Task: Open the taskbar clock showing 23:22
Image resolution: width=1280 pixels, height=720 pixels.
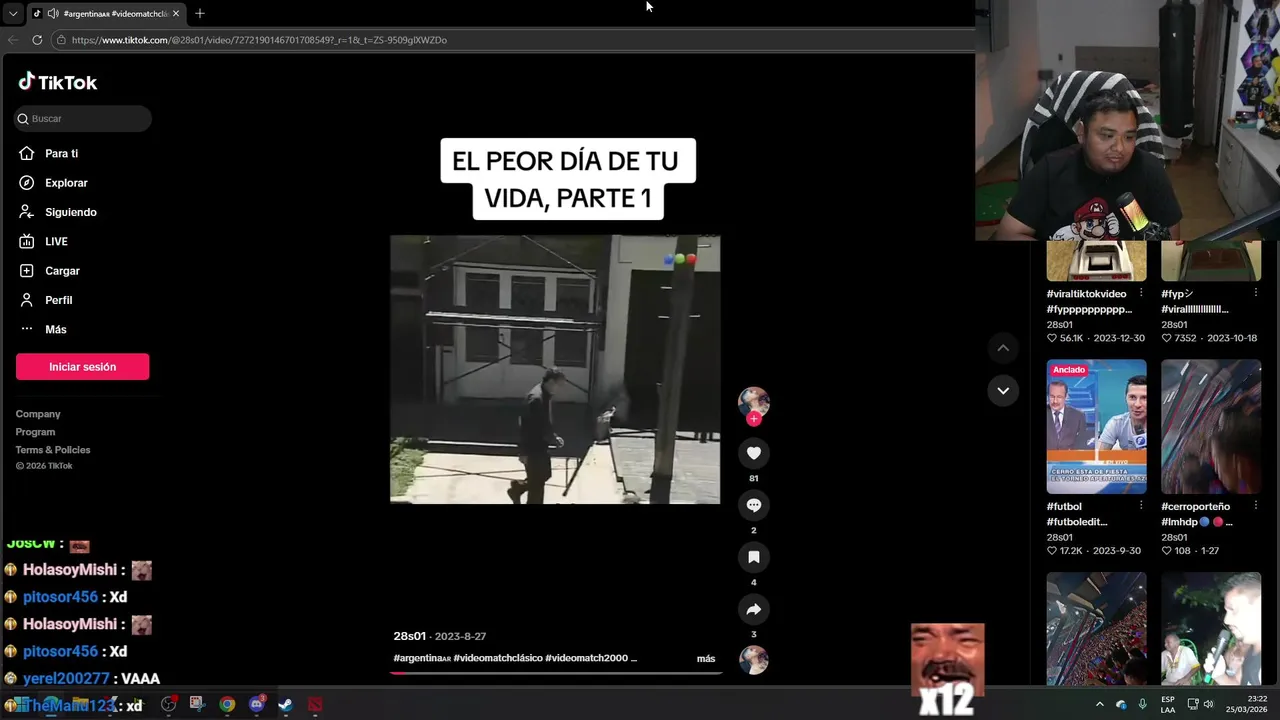Action: pyautogui.click(x=1247, y=704)
